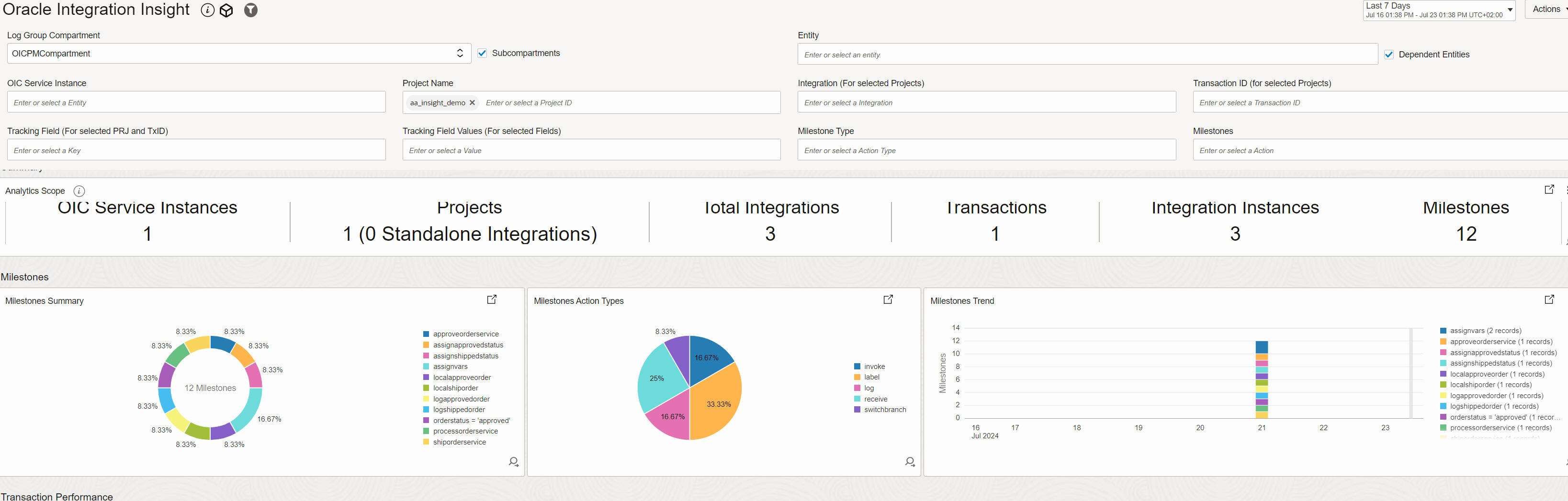
Task: Open Milestones Trend pop-out icon
Action: pos(1549,299)
